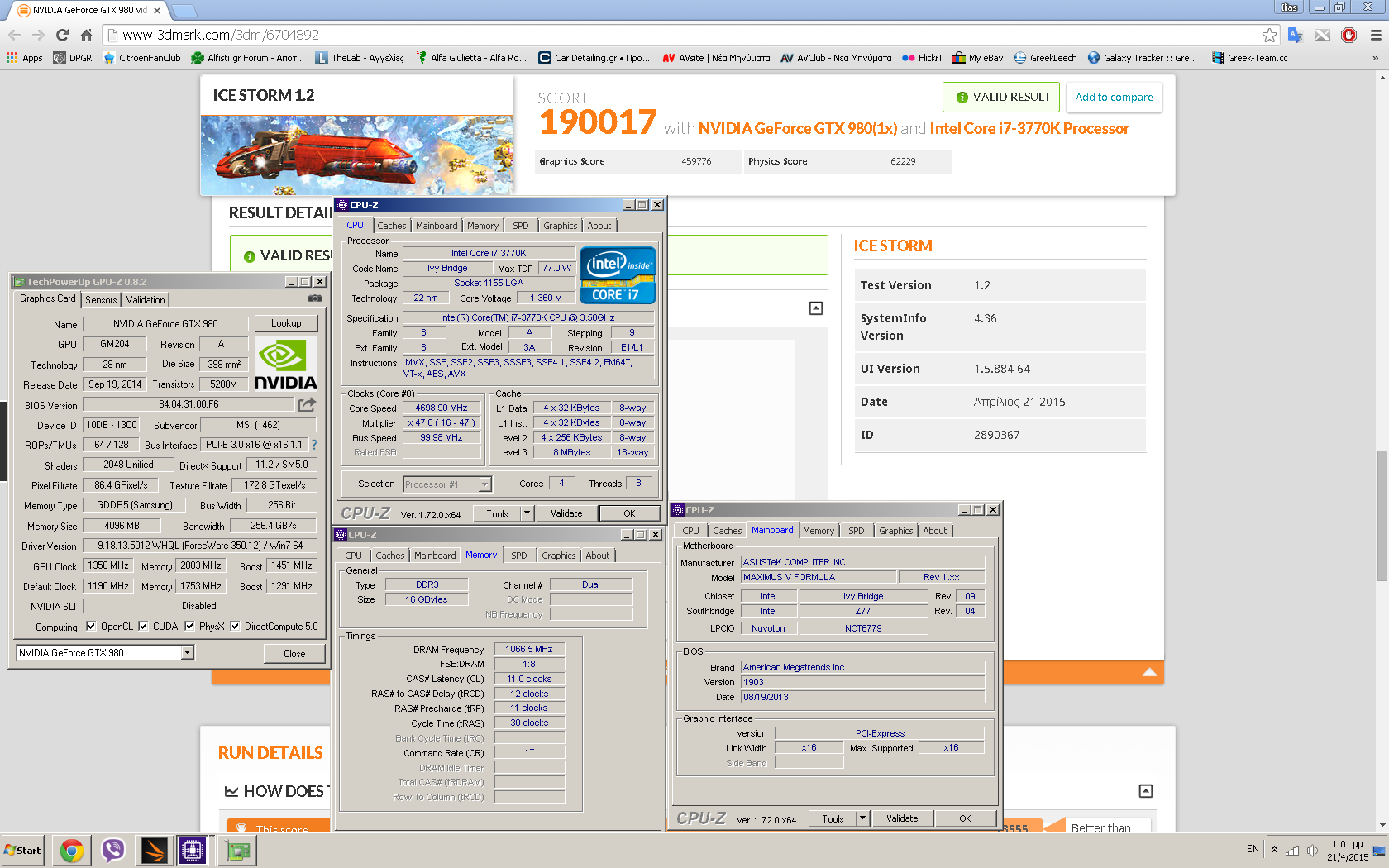Open the About tab in Mainboard CPU-Z window
This screenshot has height=868, width=1389.
(935, 531)
